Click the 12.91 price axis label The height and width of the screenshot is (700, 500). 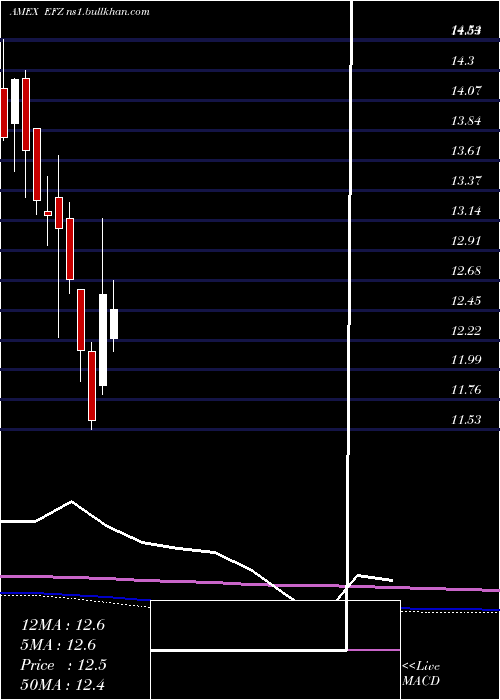click(x=466, y=241)
